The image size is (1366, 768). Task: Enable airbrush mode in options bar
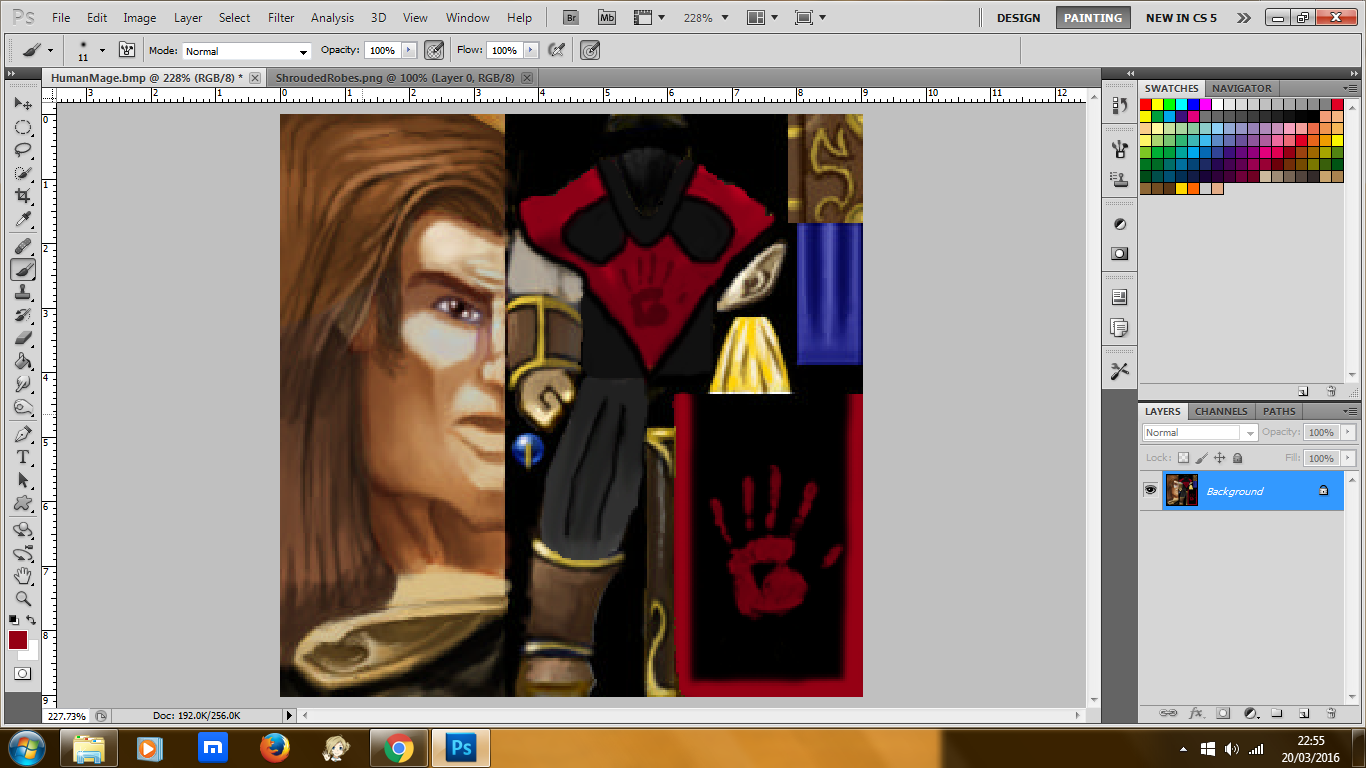(x=557, y=50)
